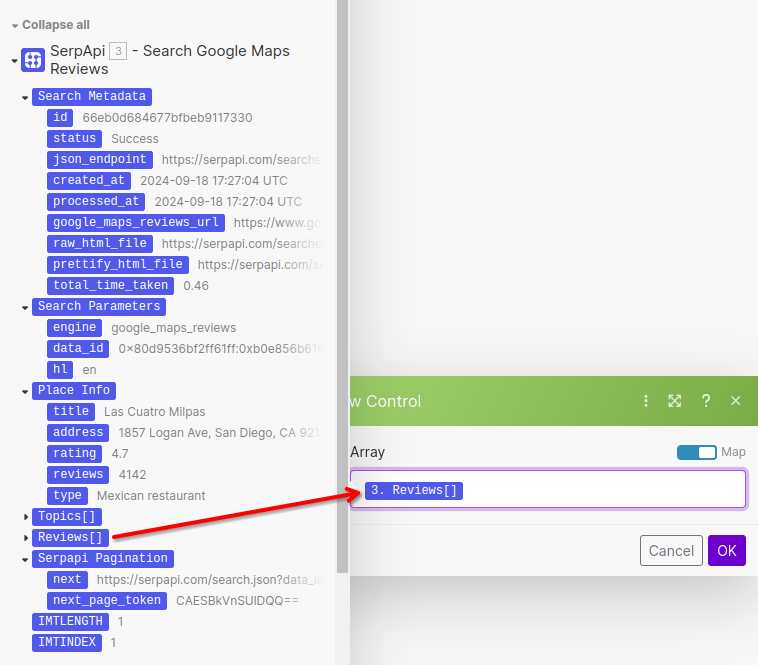
Task: Open help question mark icon
Action: 706,401
